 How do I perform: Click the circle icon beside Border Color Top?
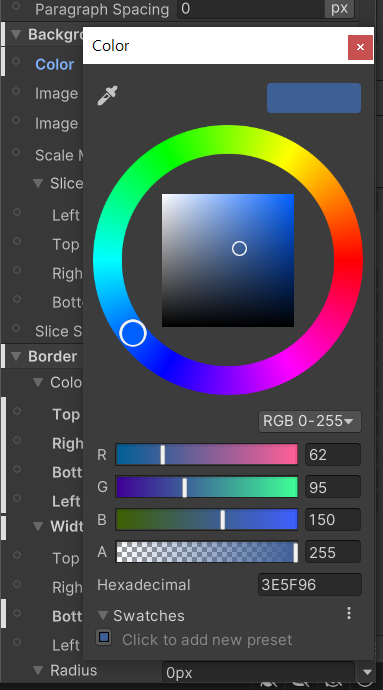pos(17,411)
